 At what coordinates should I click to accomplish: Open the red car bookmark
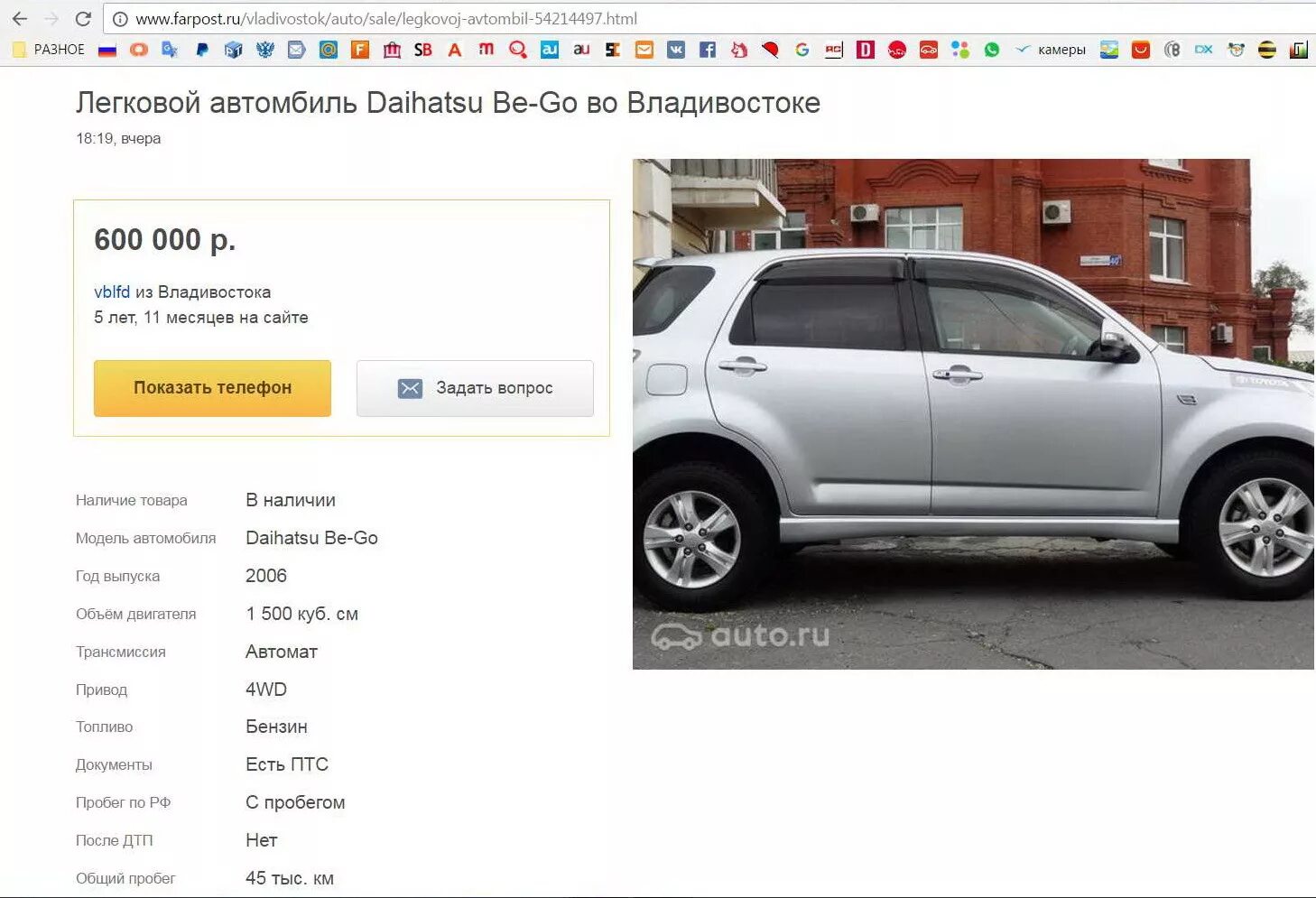click(929, 50)
